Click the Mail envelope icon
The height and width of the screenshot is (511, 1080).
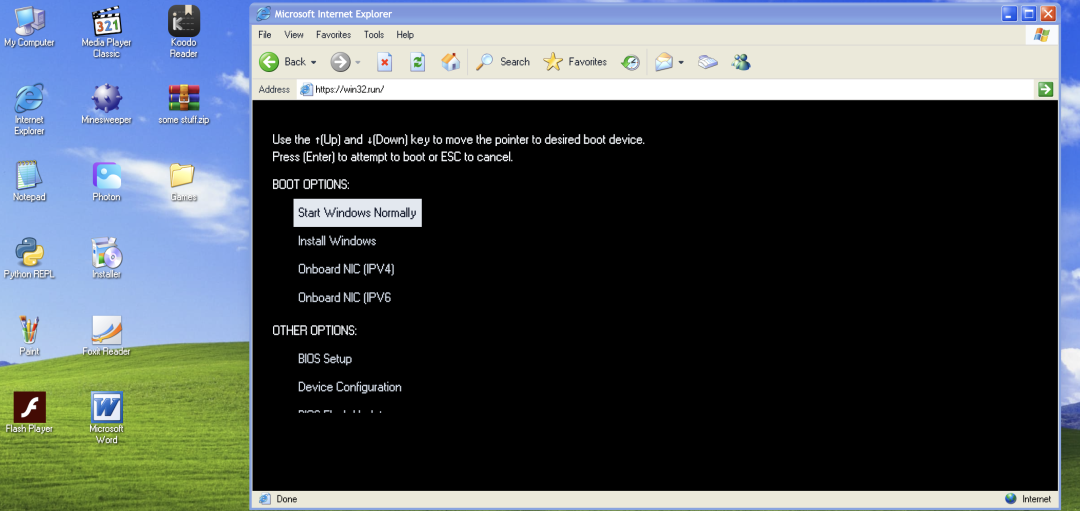tap(664, 62)
